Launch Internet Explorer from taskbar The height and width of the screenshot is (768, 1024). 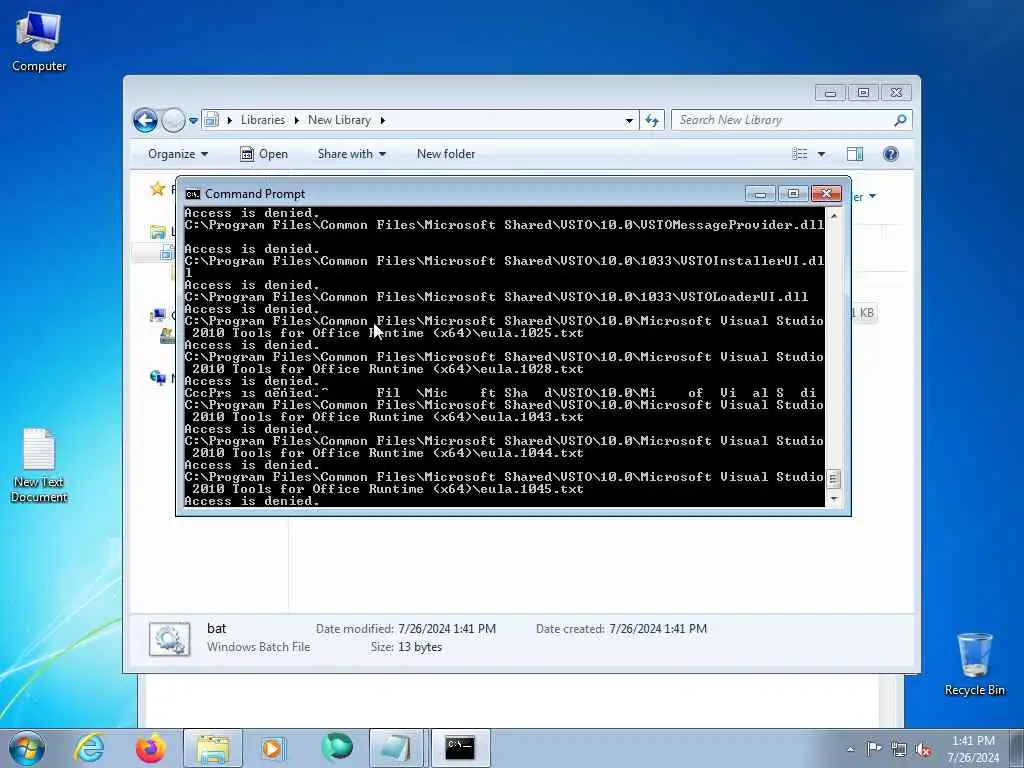(89, 748)
